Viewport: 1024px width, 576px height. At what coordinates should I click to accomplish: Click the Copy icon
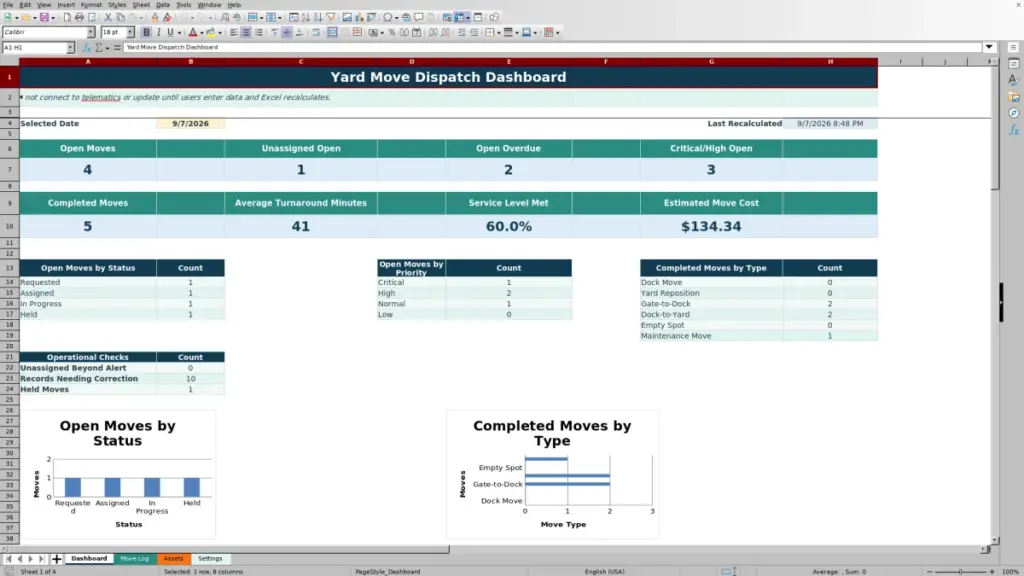point(120,17)
